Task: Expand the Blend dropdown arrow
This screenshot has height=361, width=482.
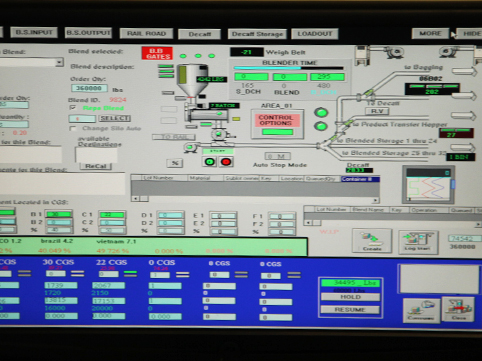Action: click(59, 62)
